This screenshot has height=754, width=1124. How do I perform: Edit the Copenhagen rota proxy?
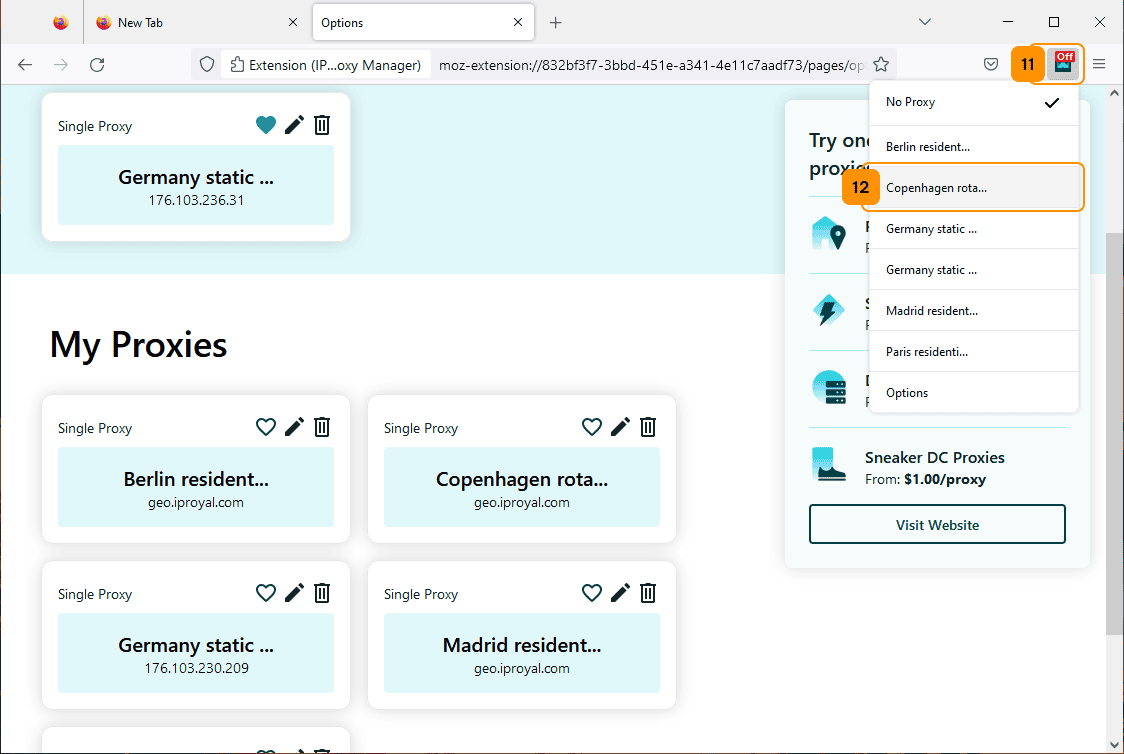(620, 427)
